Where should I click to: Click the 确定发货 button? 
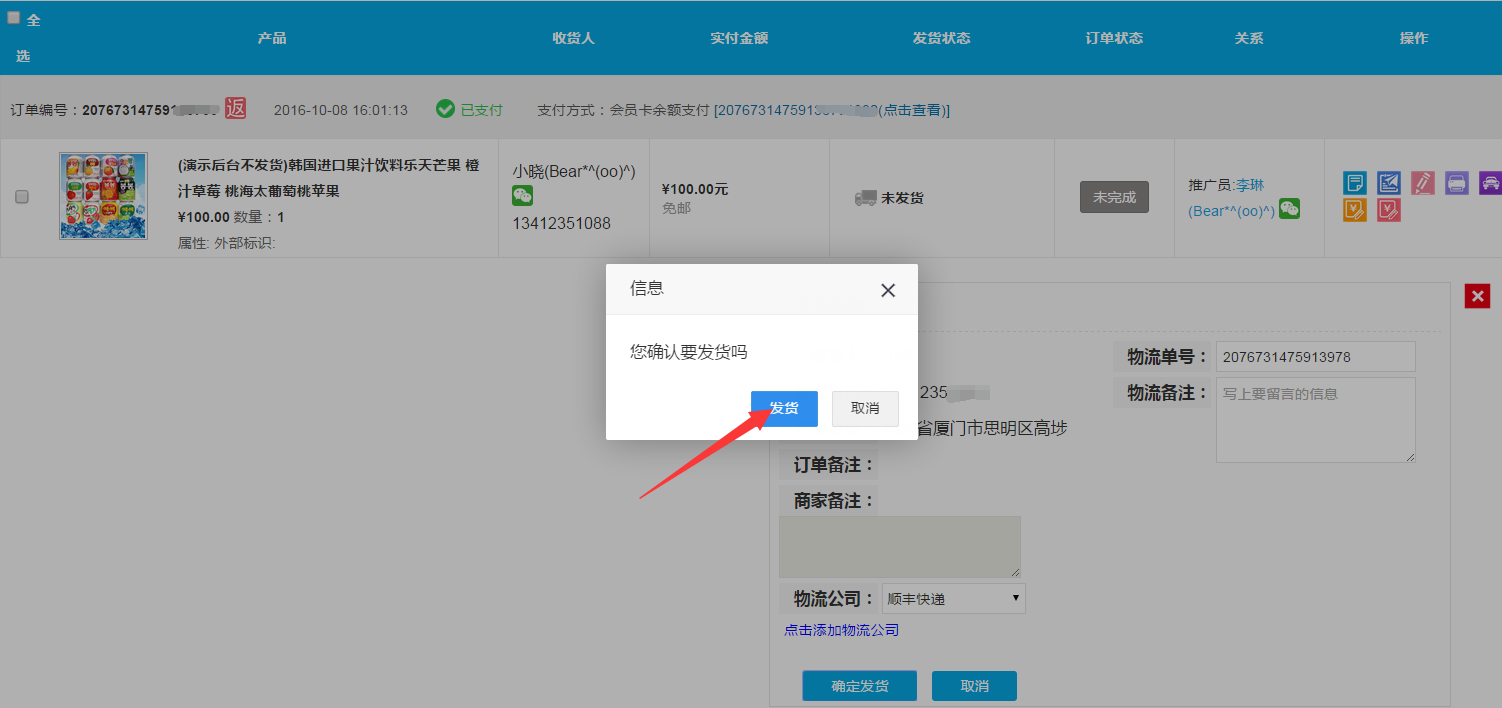pyautogui.click(x=859, y=686)
